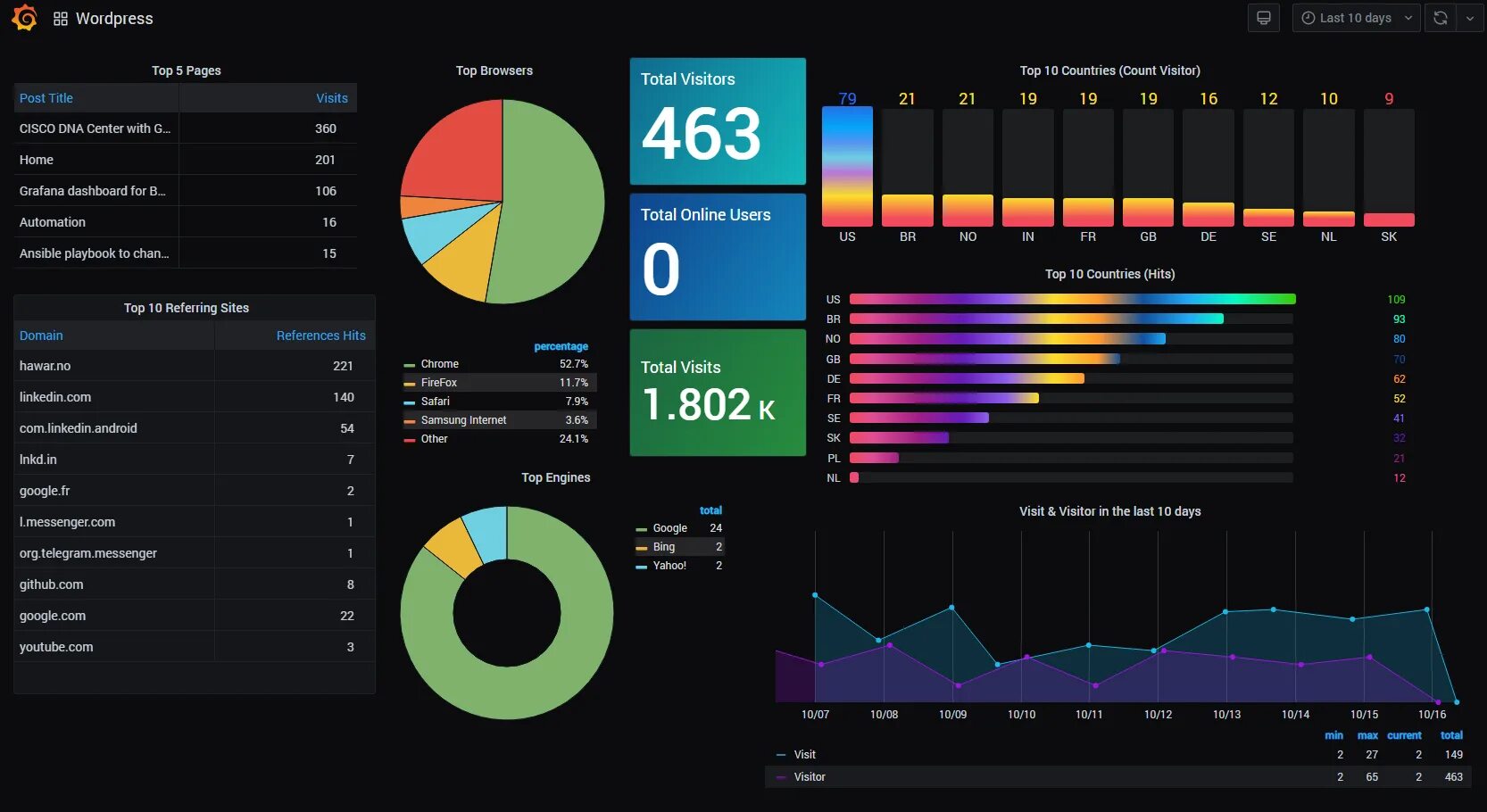This screenshot has height=812, width=1487.
Task: Open the linkedin.com referring site entry
Action: (55, 397)
